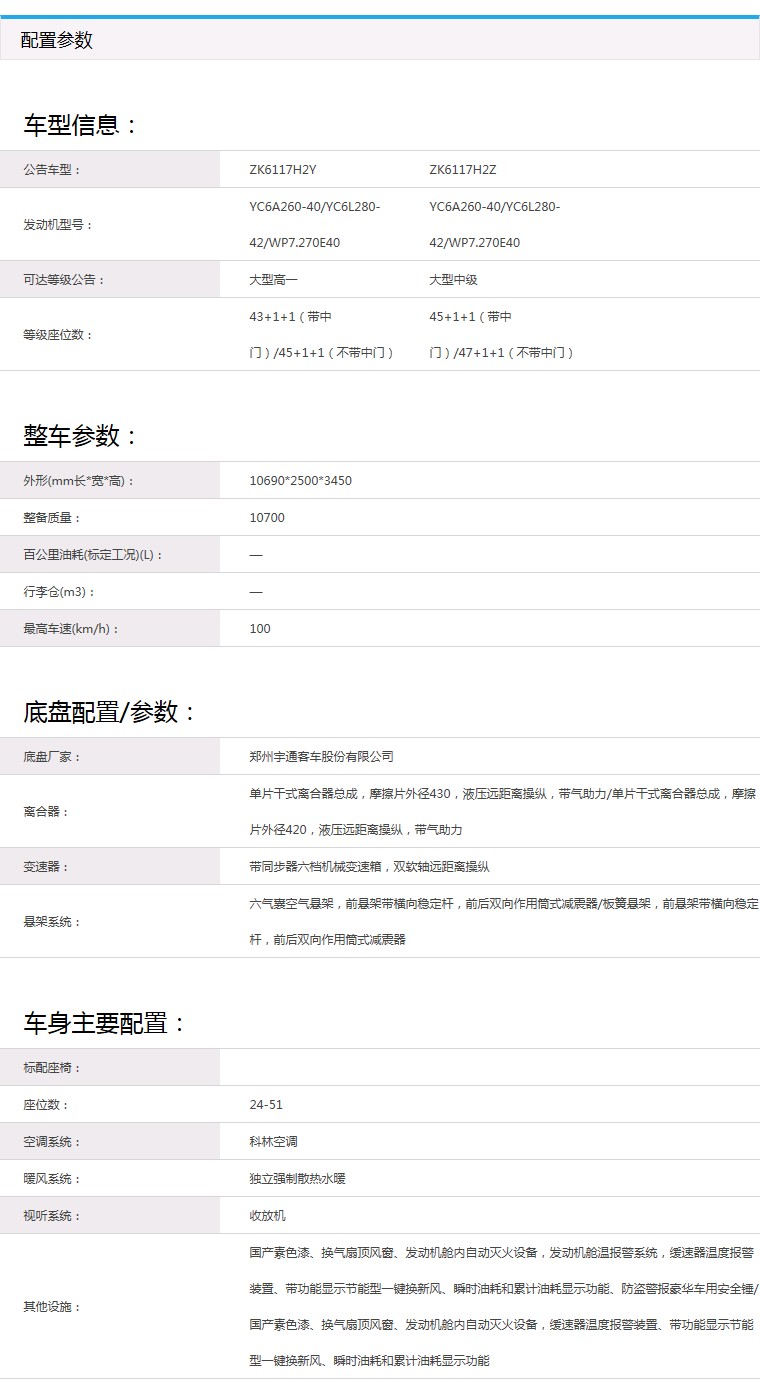Image resolution: width=760 pixels, height=1380 pixels.
Task: Click the 车身主要配置 section heading
Action: pyautogui.click(x=104, y=1023)
